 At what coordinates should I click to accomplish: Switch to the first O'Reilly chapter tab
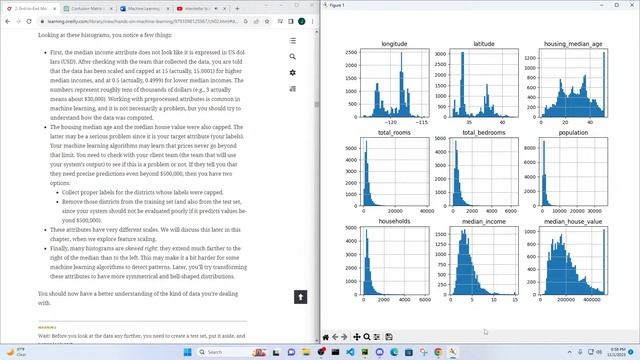pyautogui.click(x=31, y=8)
